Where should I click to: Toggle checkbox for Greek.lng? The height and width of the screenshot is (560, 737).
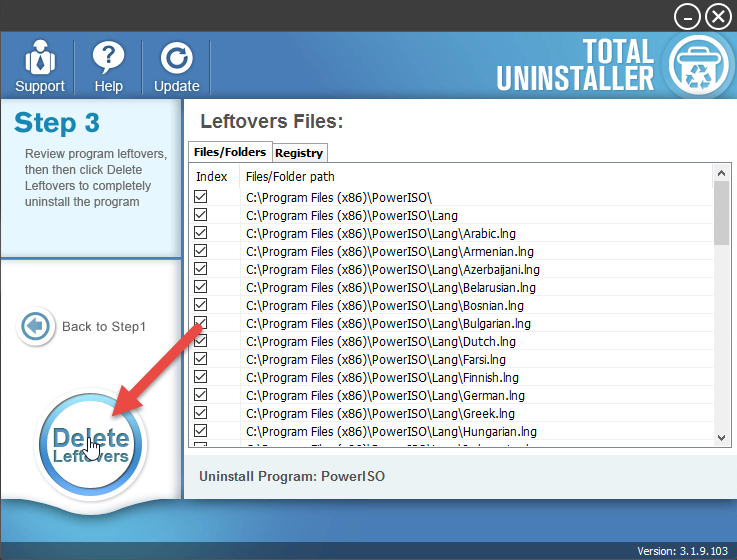click(x=201, y=413)
